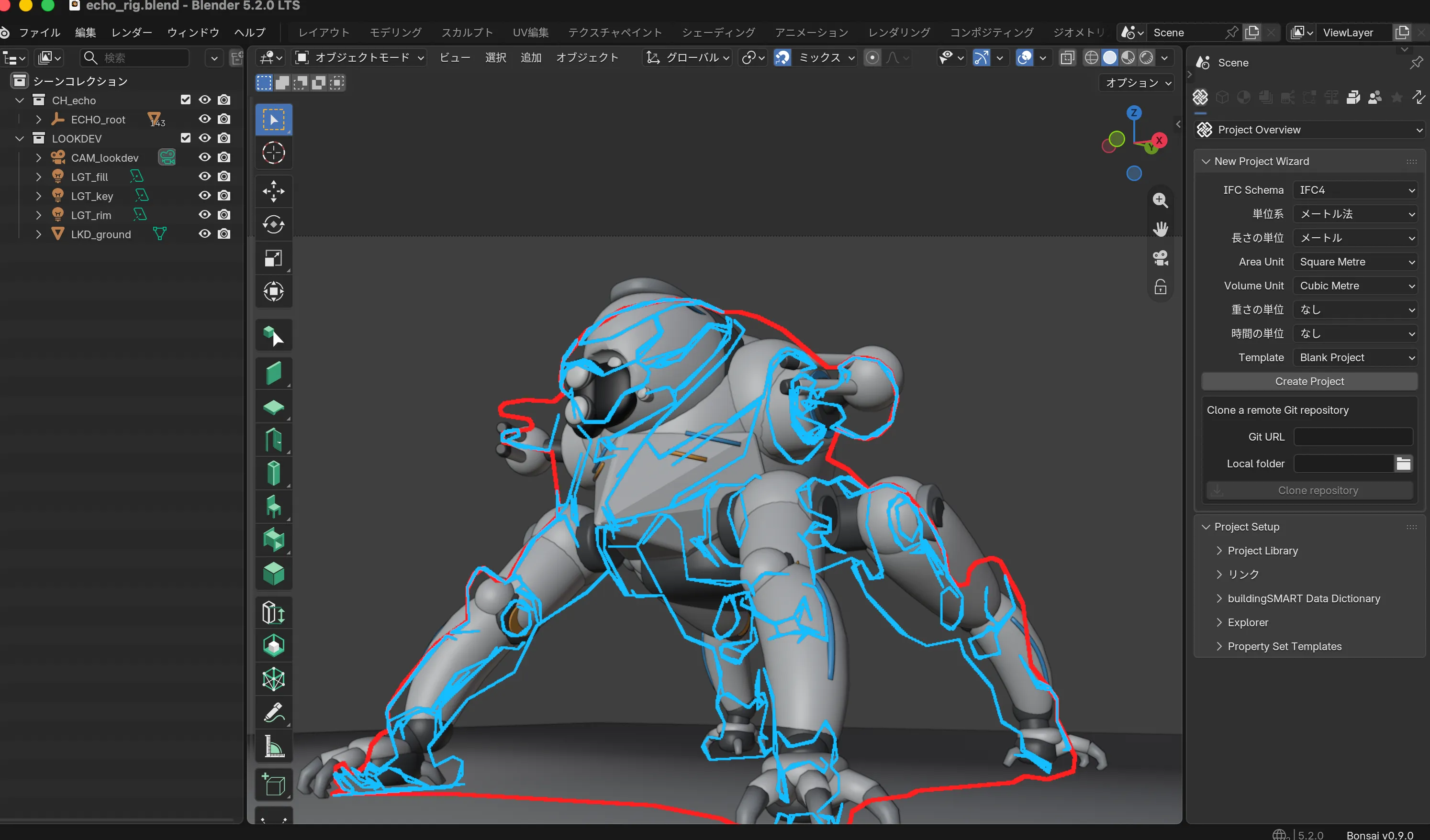Viewport: 1430px width, 840px height.
Task: Activate the Transform tool
Action: click(x=274, y=291)
